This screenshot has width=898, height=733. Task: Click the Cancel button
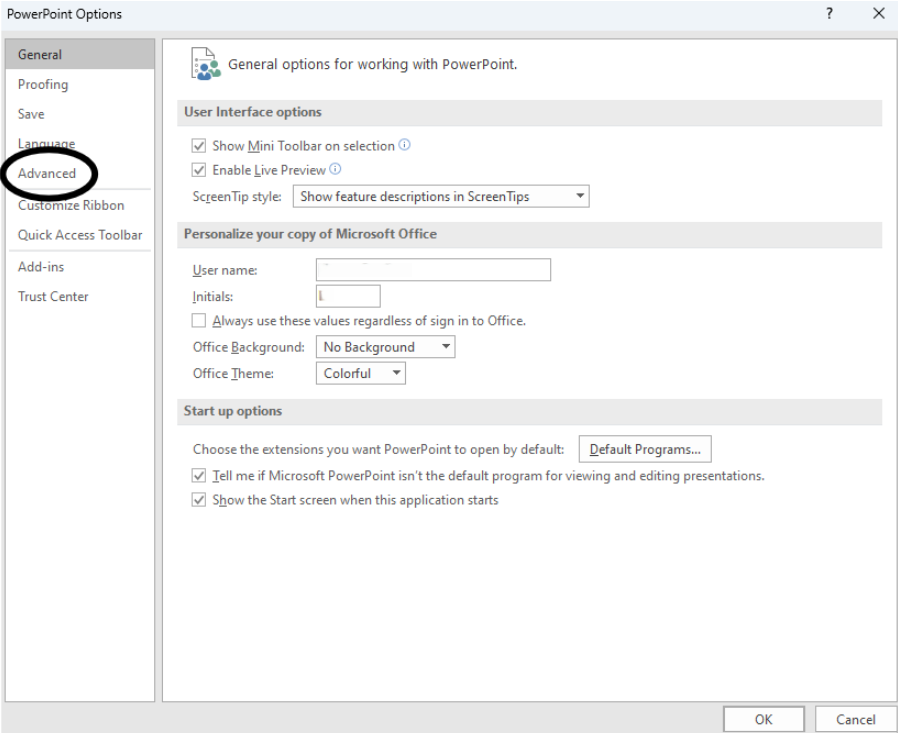(856, 719)
